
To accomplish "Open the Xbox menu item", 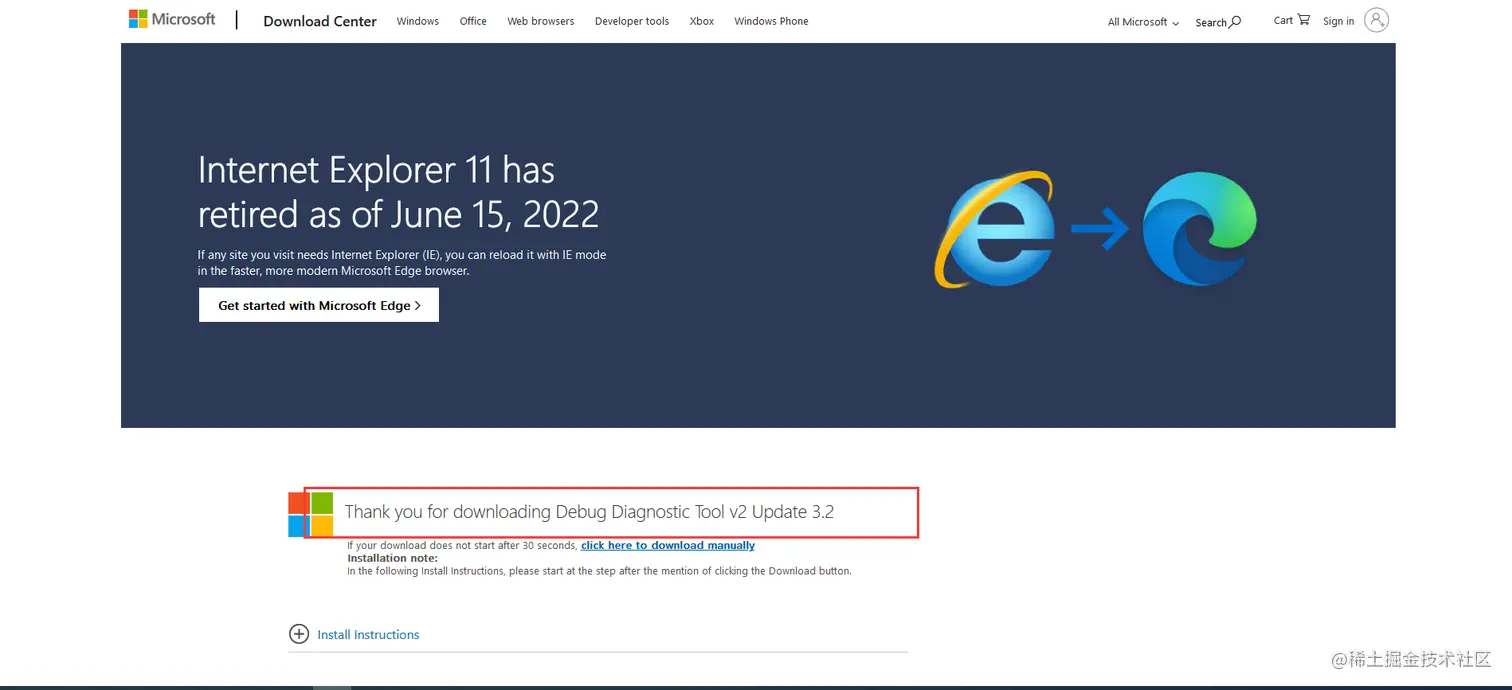I will click(x=701, y=21).
